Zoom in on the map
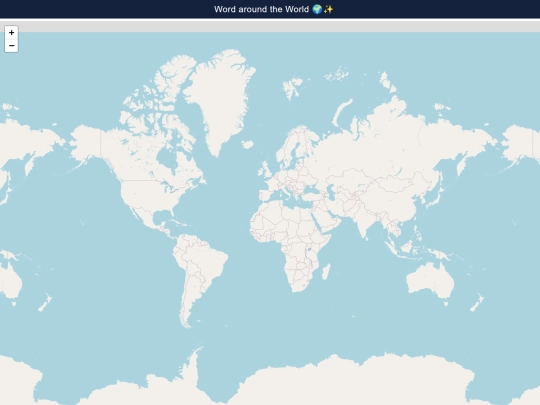 click(x=11, y=32)
